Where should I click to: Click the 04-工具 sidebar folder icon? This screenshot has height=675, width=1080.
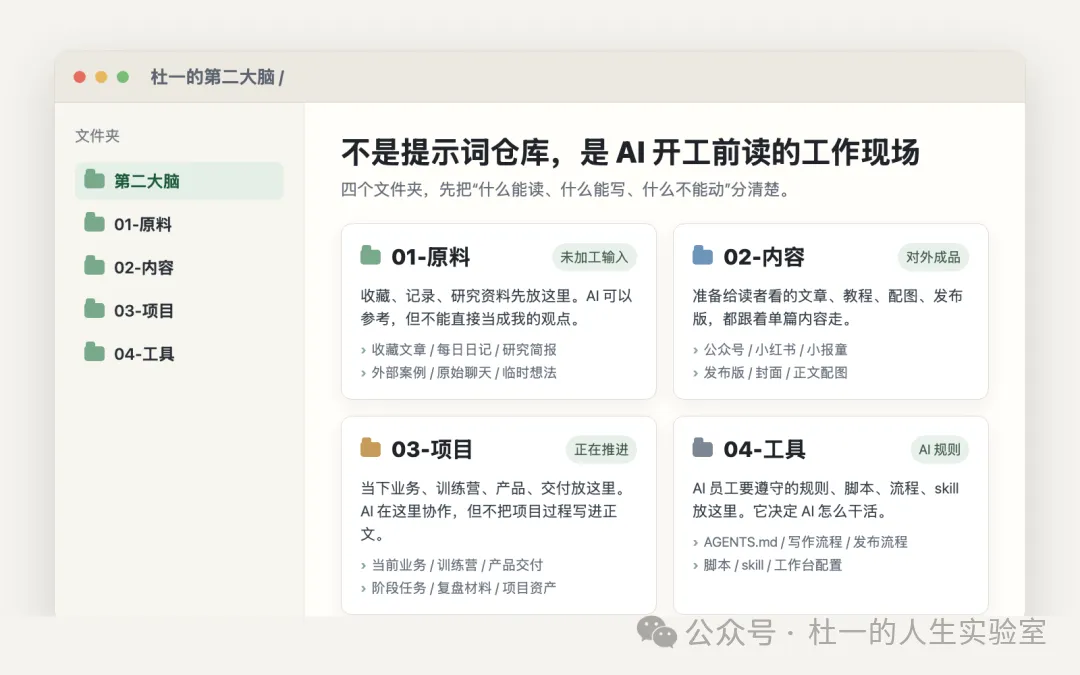coord(95,352)
